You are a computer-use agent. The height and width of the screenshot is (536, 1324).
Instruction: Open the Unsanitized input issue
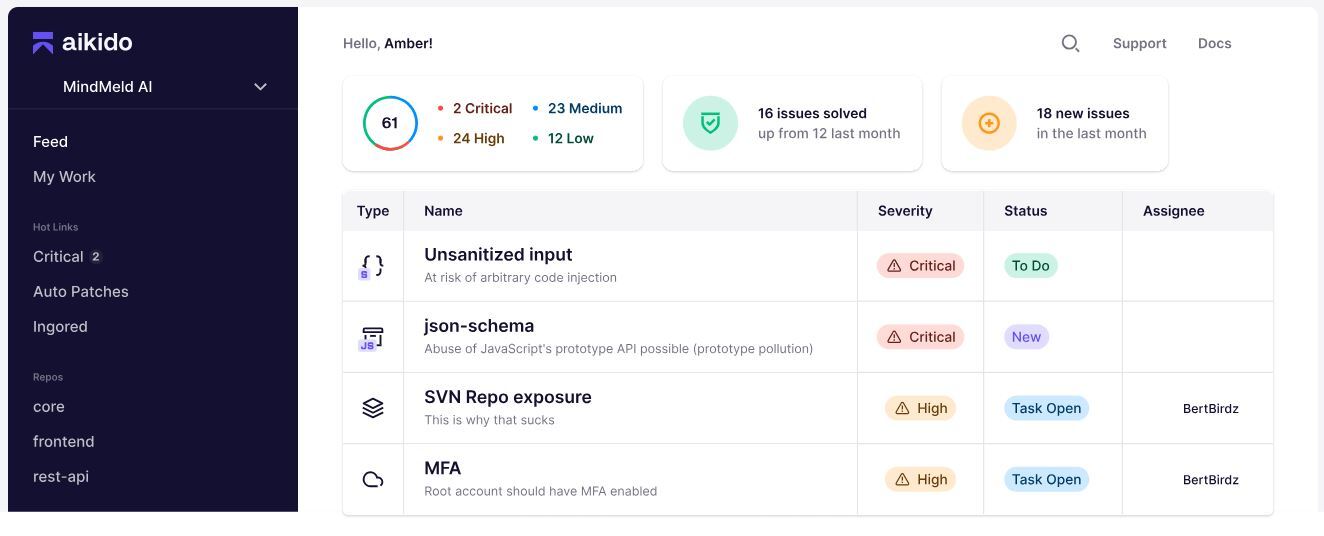(498, 255)
